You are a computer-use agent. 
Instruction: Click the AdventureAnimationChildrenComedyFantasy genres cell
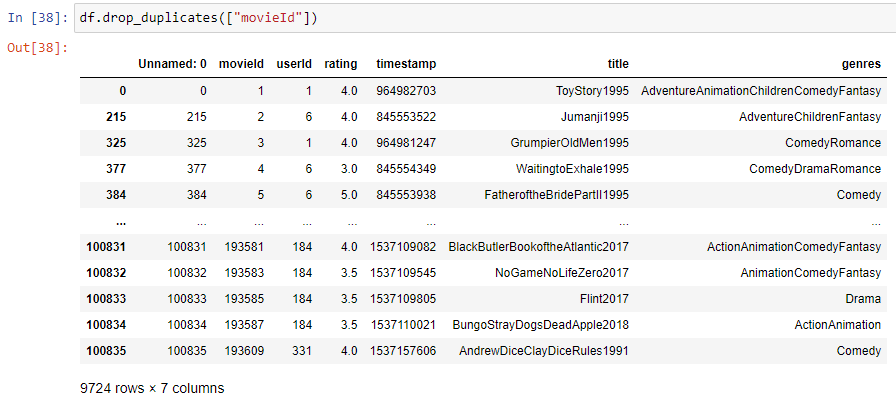761,90
